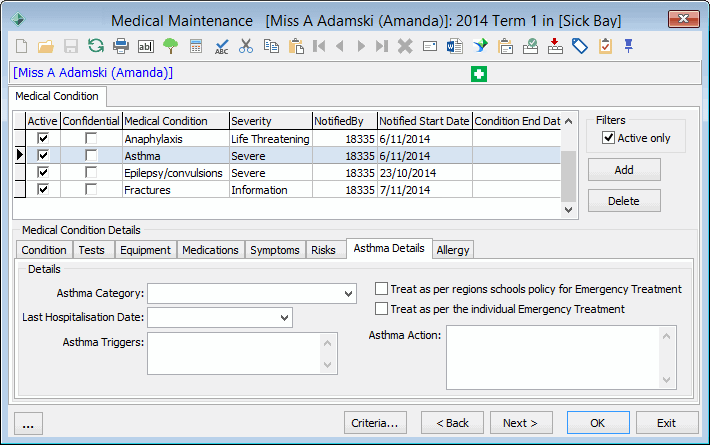This screenshot has height=445, width=710.
Task: Click the ellipsis '...' button
Action: pyautogui.click(x=28, y=423)
